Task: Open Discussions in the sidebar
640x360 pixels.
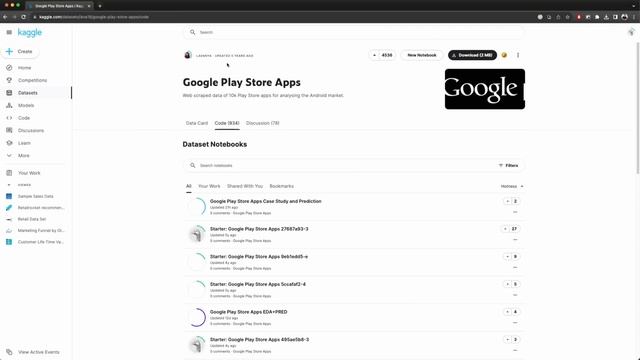Action: tap(31, 131)
